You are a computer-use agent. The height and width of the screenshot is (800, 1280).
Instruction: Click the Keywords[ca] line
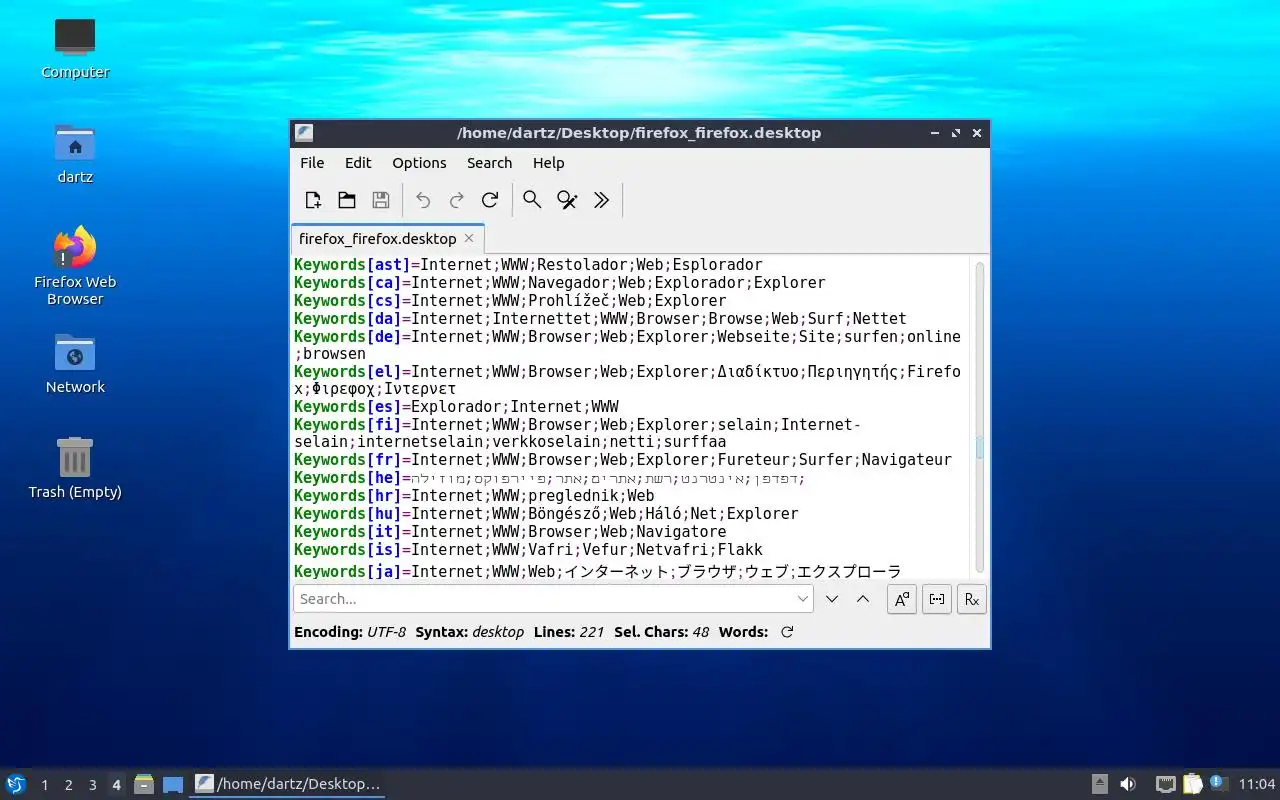pos(560,283)
